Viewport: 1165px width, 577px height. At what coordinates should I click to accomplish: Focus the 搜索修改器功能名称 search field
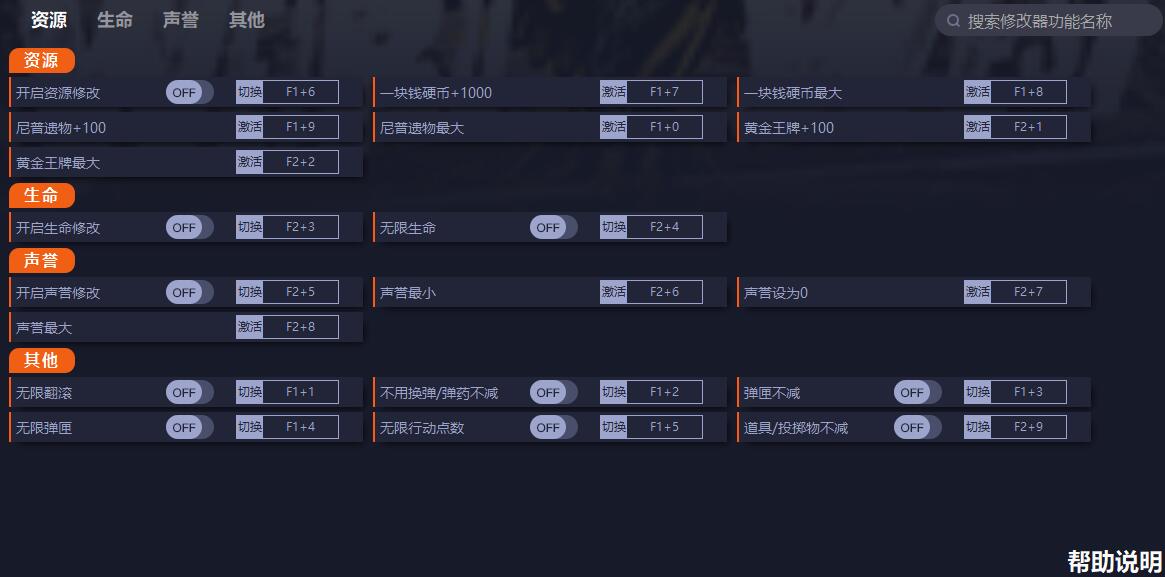pos(1045,21)
